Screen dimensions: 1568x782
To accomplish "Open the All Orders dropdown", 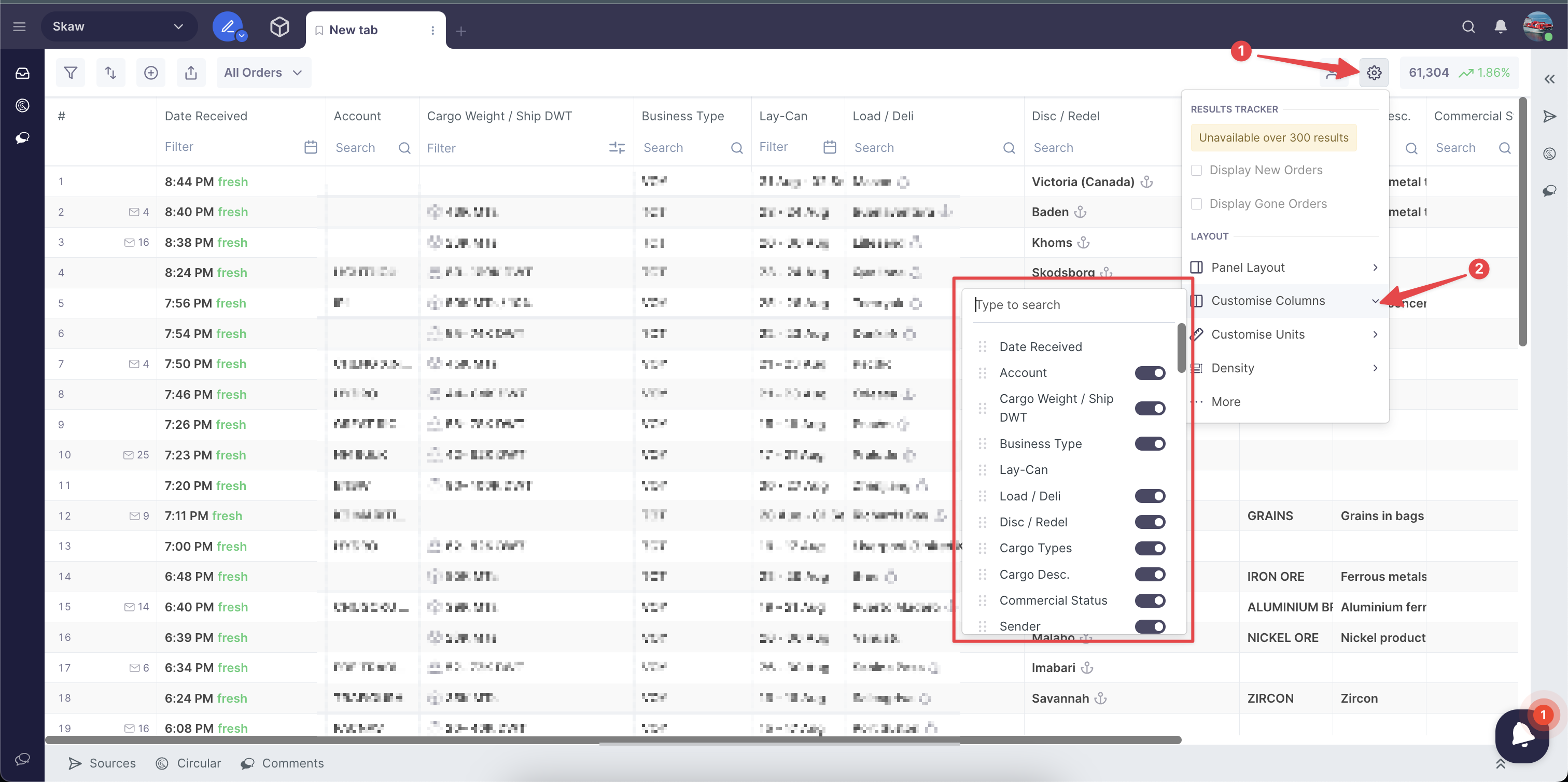I will pyautogui.click(x=263, y=73).
